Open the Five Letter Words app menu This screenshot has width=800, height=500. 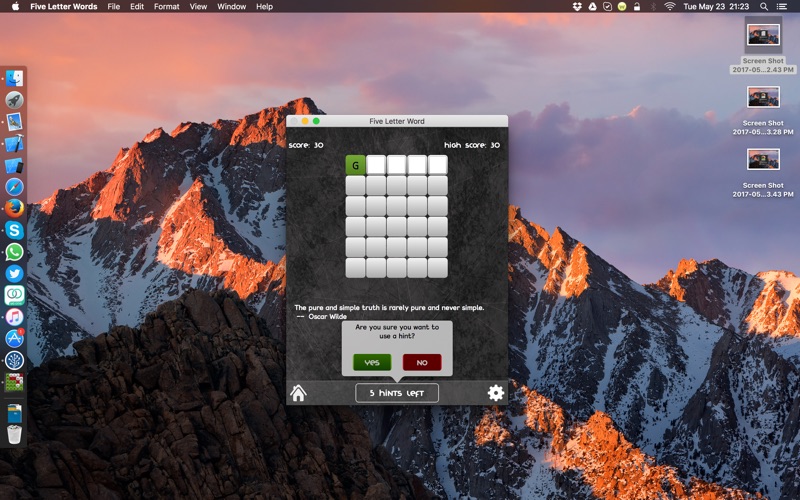[x=64, y=7]
